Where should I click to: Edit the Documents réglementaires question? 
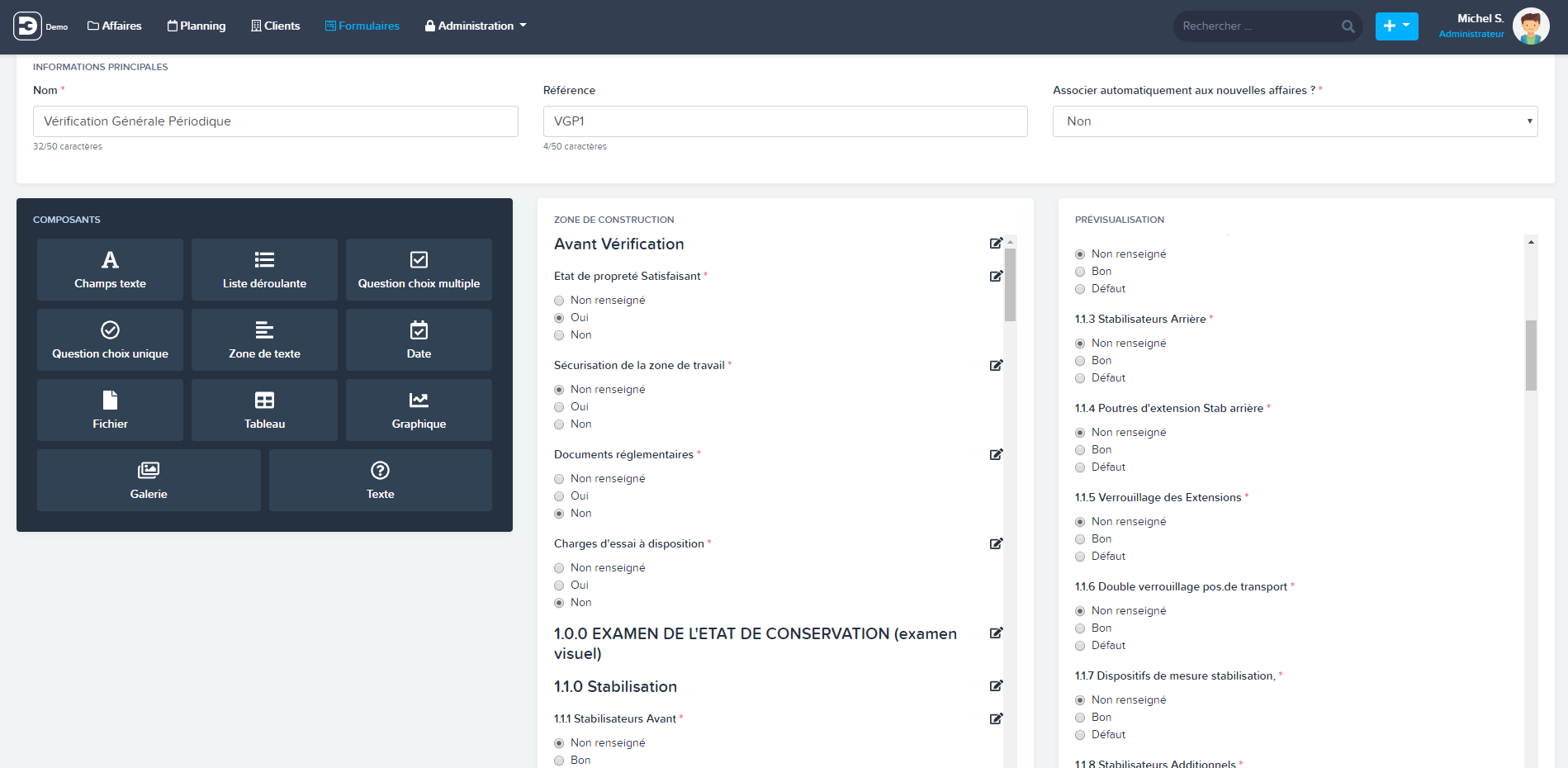(996, 454)
